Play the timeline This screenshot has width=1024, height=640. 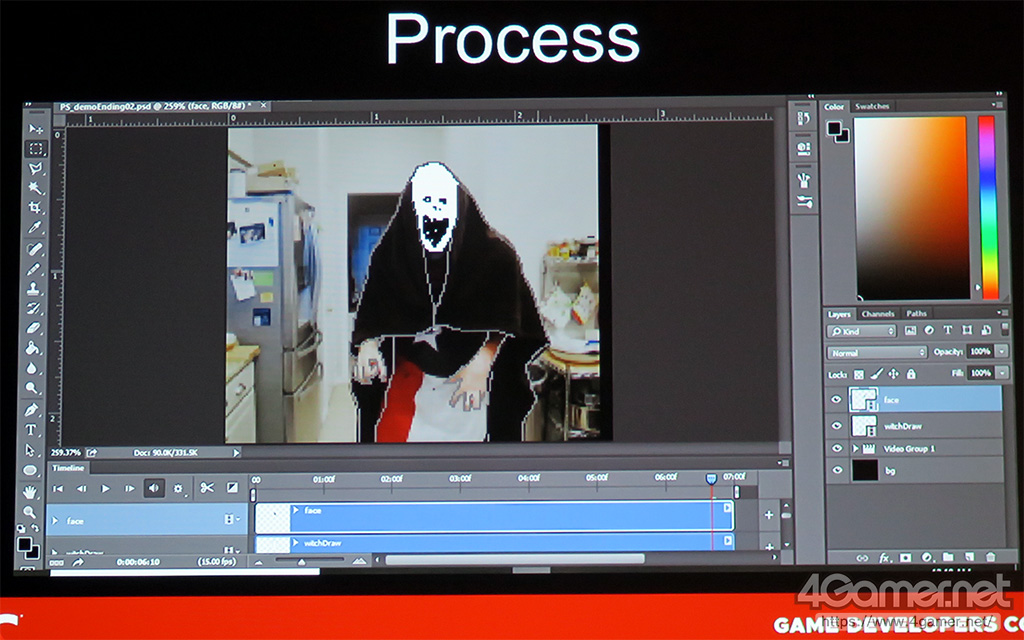[x=106, y=488]
